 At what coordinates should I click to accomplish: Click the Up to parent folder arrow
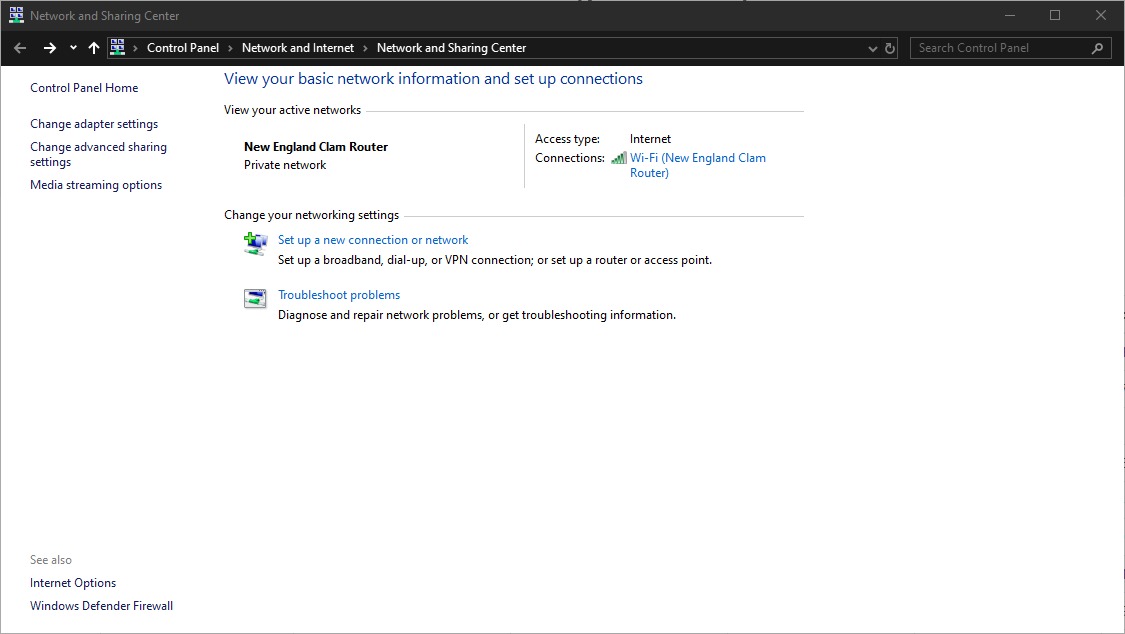point(94,48)
